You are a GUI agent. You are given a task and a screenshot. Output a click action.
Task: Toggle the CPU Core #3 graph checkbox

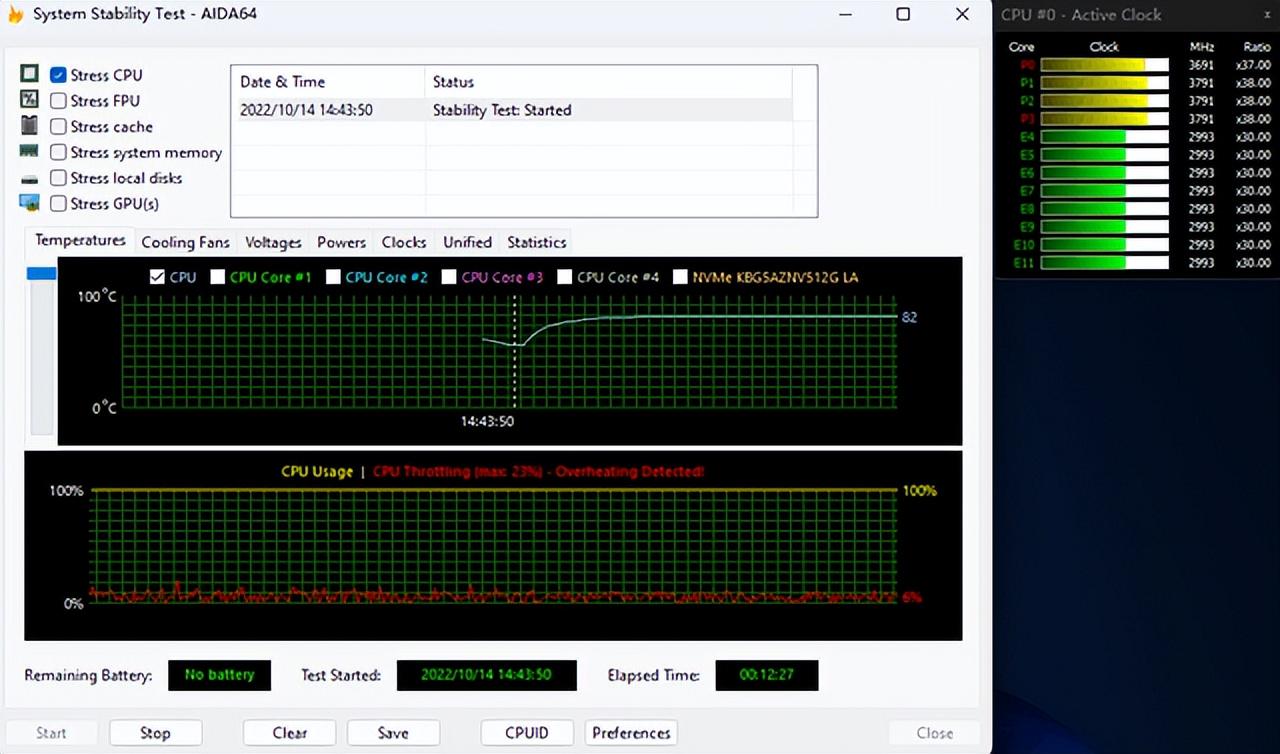coord(449,277)
